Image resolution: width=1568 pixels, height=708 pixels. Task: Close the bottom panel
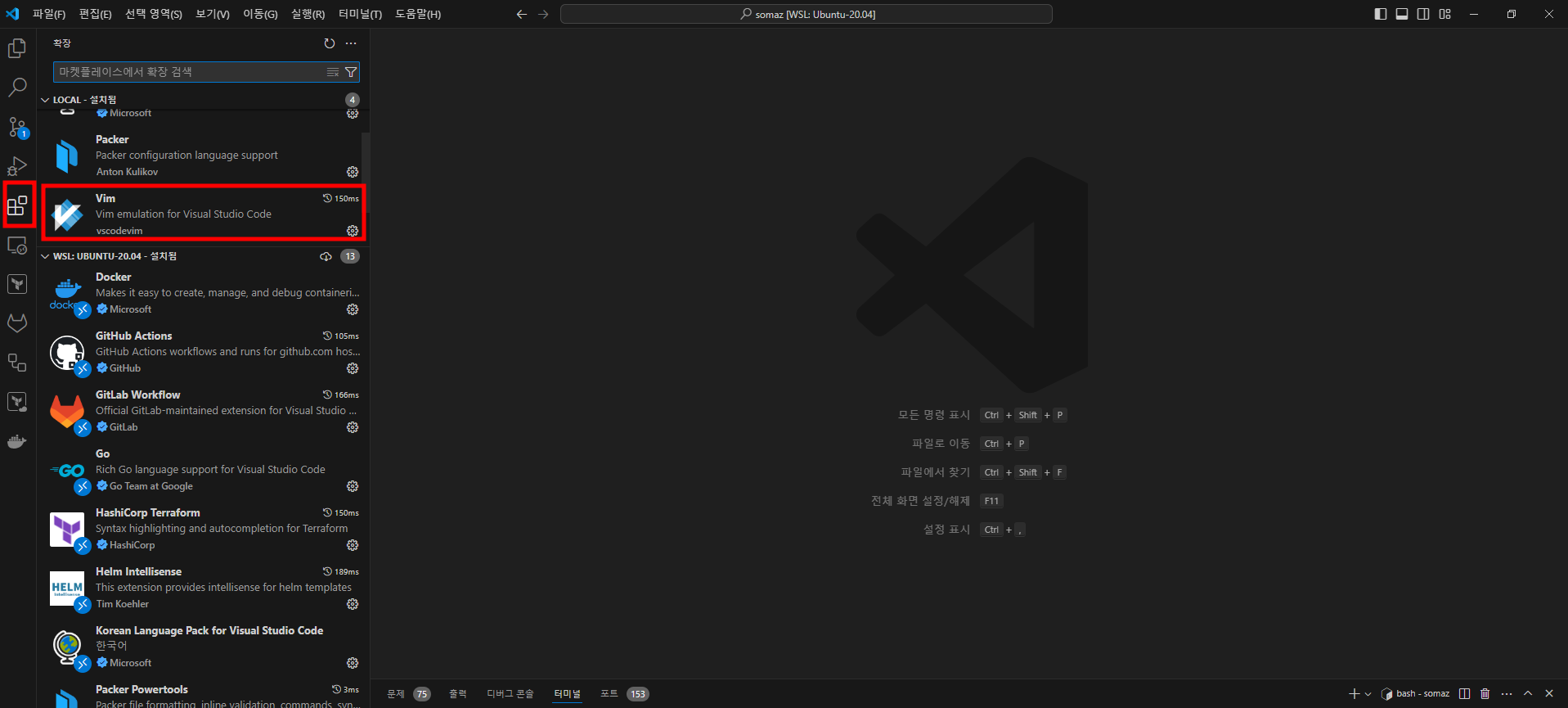(x=1549, y=693)
